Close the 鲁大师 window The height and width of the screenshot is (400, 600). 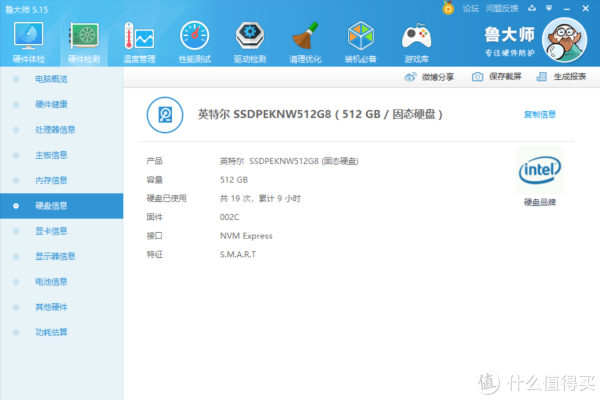click(x=585, y=8)
